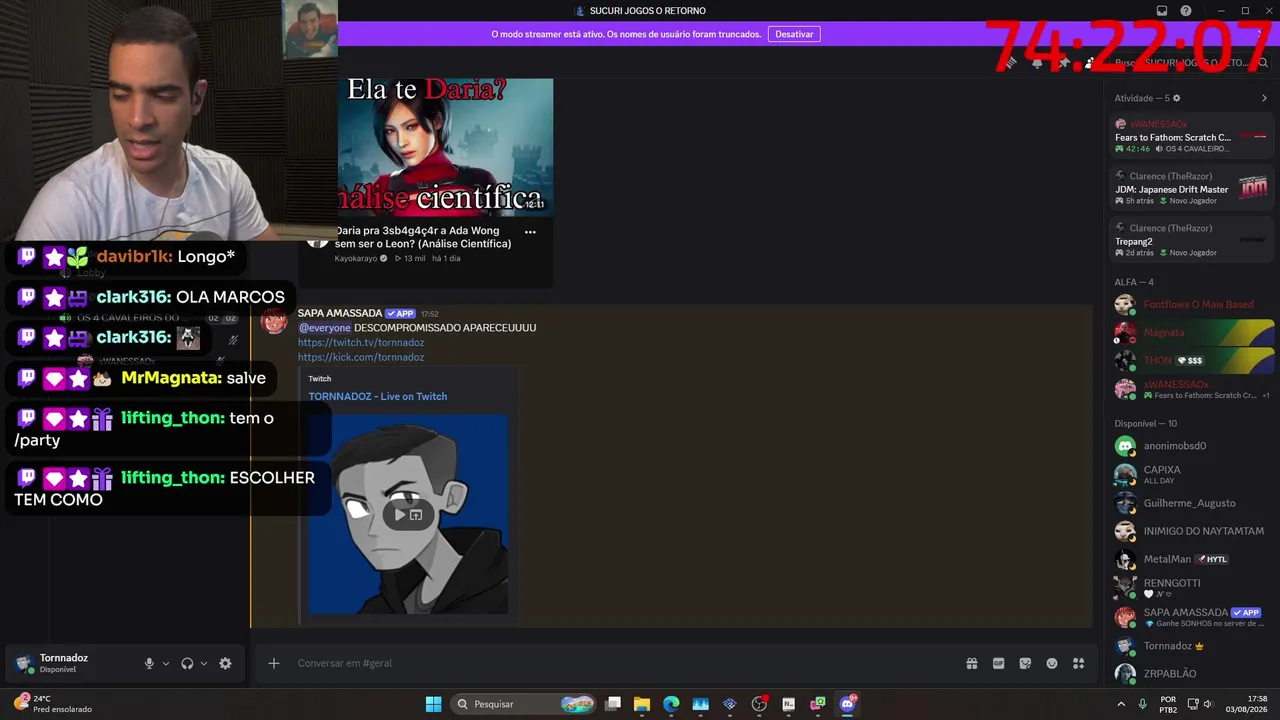
Task: Open the Tornnadoz user panel profile
Action: [62, 663]
